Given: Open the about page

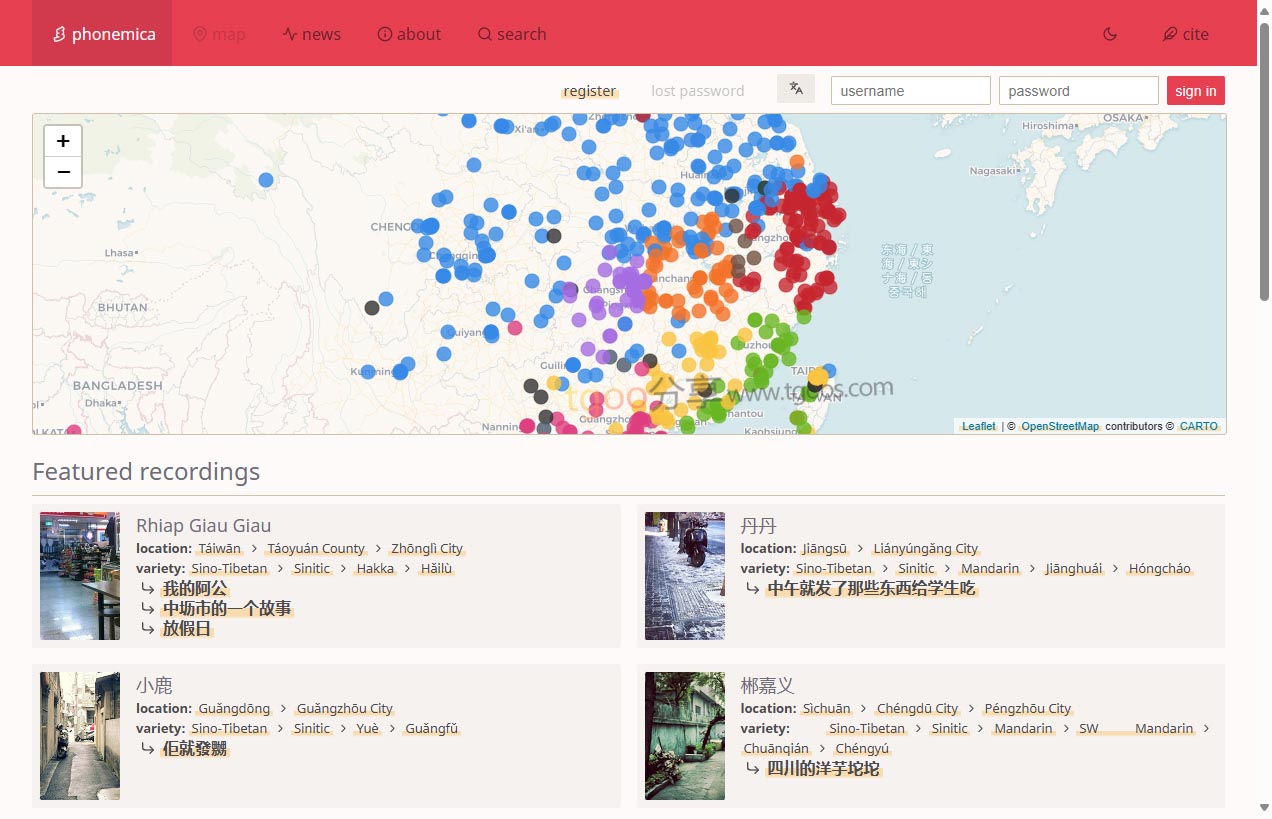Looking at the screenshot, I should point(409,34).
